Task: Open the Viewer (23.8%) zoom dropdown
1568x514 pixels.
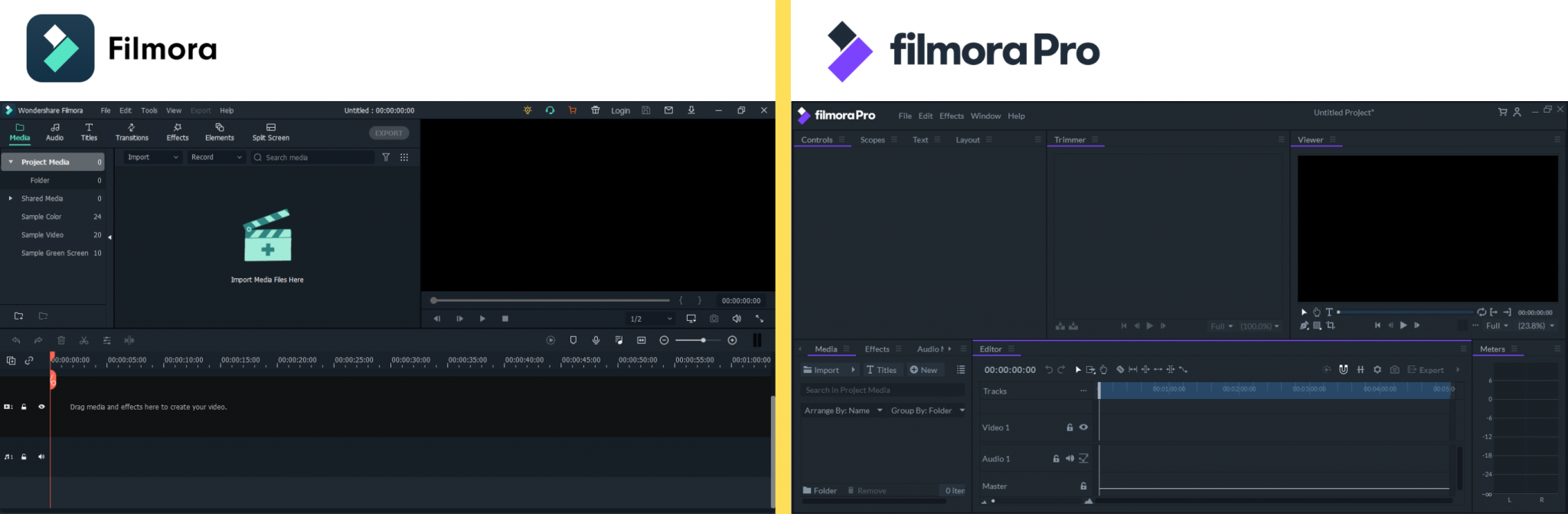Action: 1536,326
